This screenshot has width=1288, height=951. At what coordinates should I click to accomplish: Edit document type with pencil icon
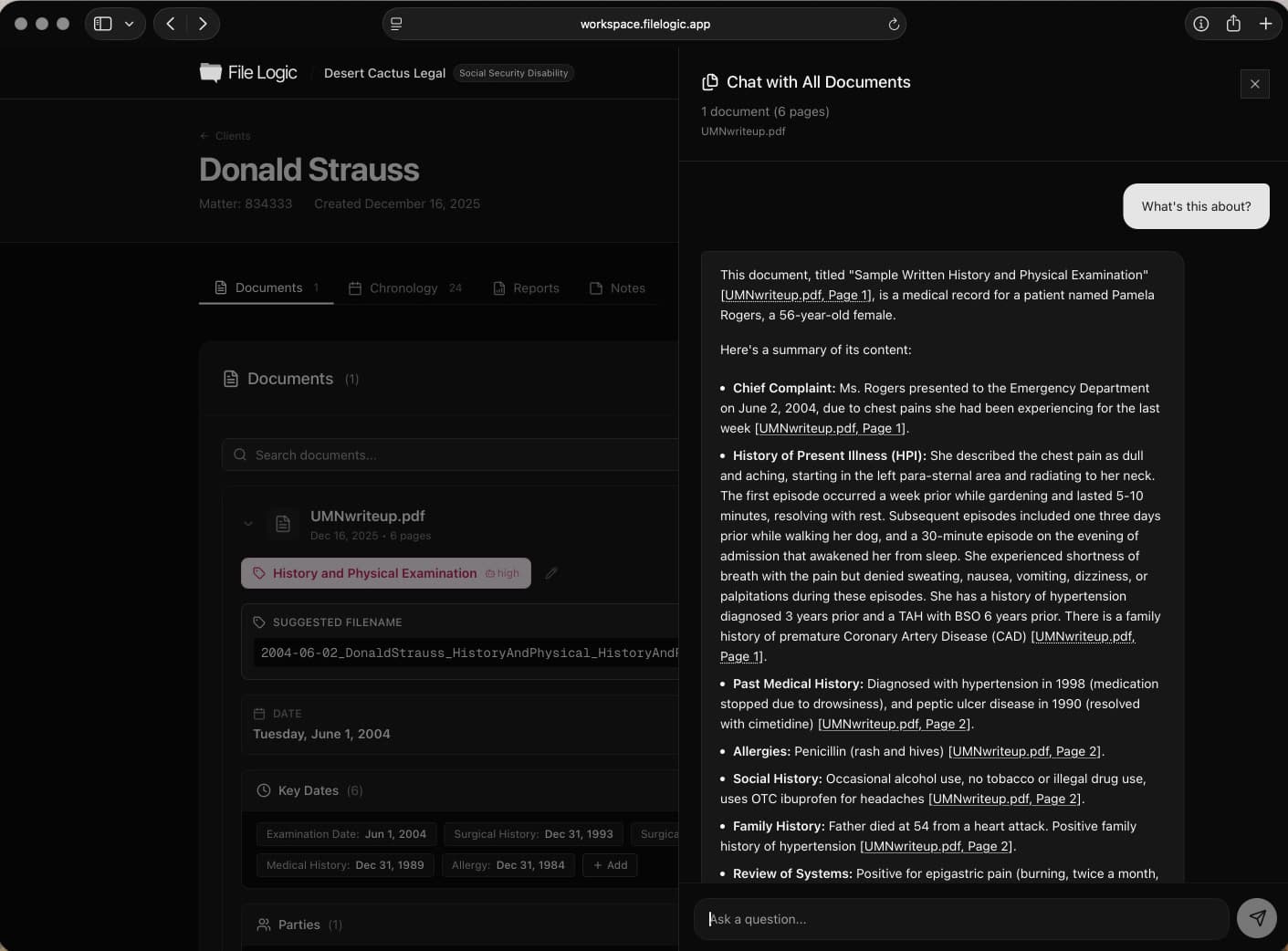pos(551,573)
